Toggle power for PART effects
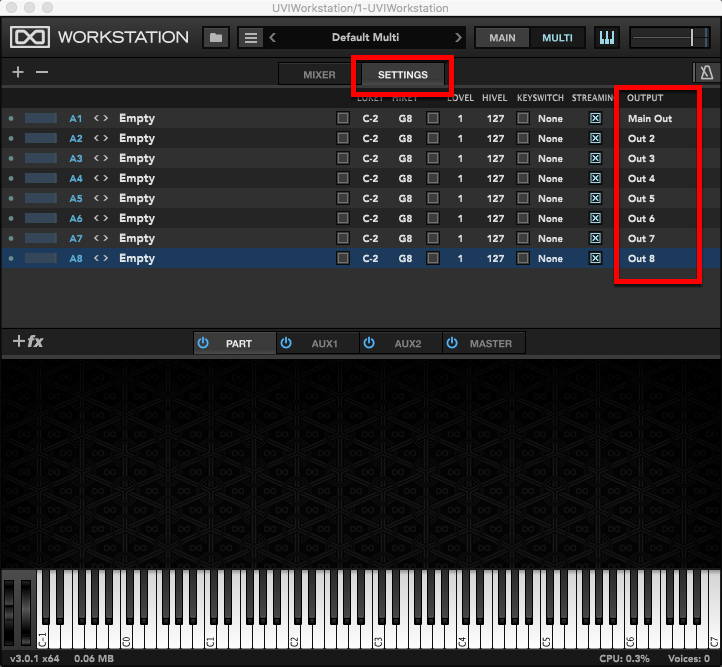 (203, 343)
